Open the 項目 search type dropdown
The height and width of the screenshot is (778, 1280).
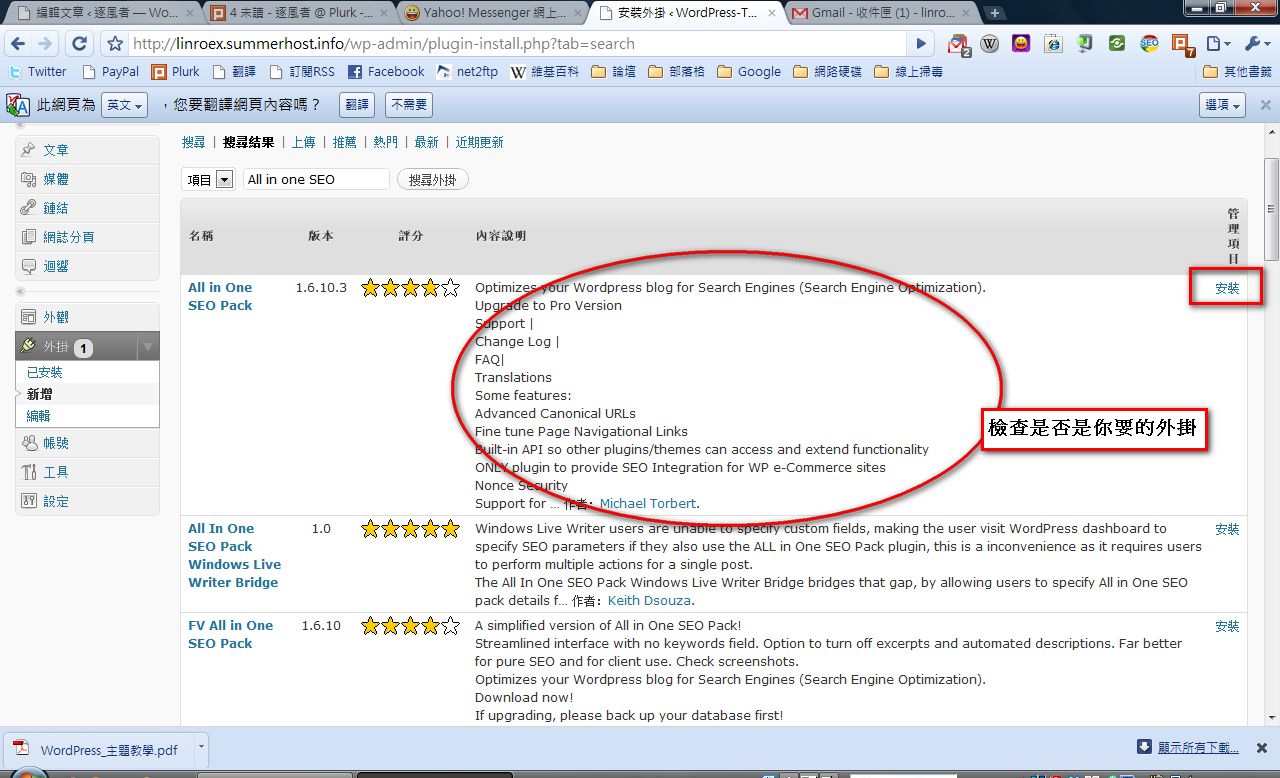tap(208, 179)
